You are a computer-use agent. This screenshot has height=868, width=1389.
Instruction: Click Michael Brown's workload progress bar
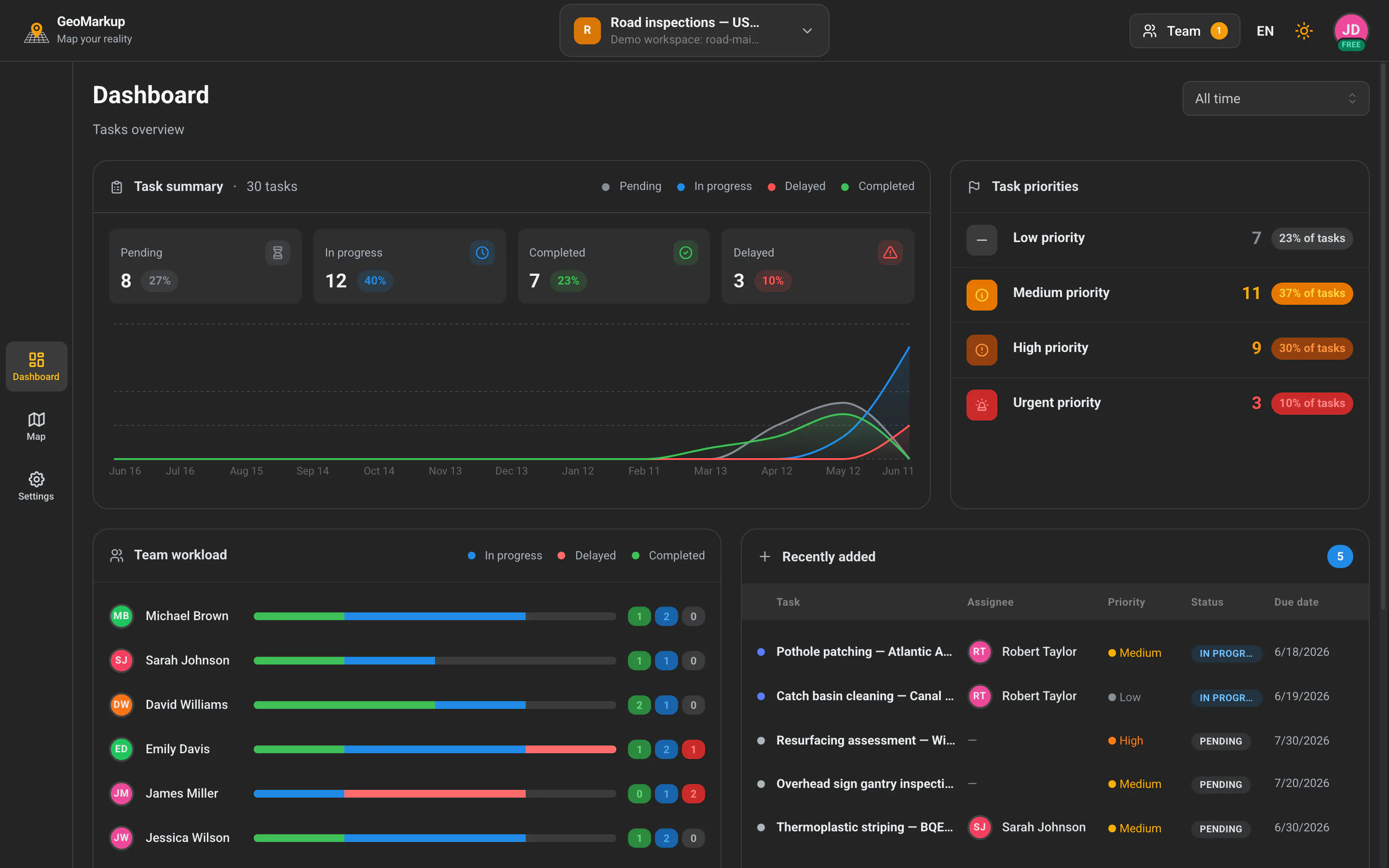pyautogui.click(x=435, y=617)
